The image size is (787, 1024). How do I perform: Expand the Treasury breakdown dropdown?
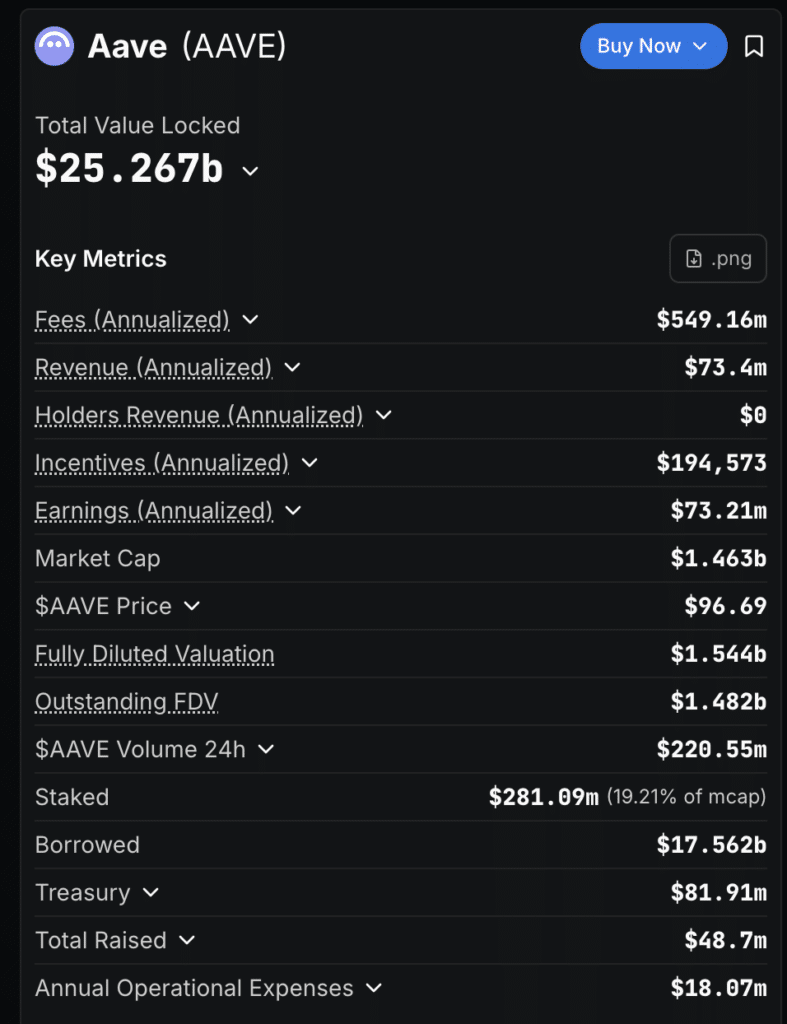coord(149,893)
